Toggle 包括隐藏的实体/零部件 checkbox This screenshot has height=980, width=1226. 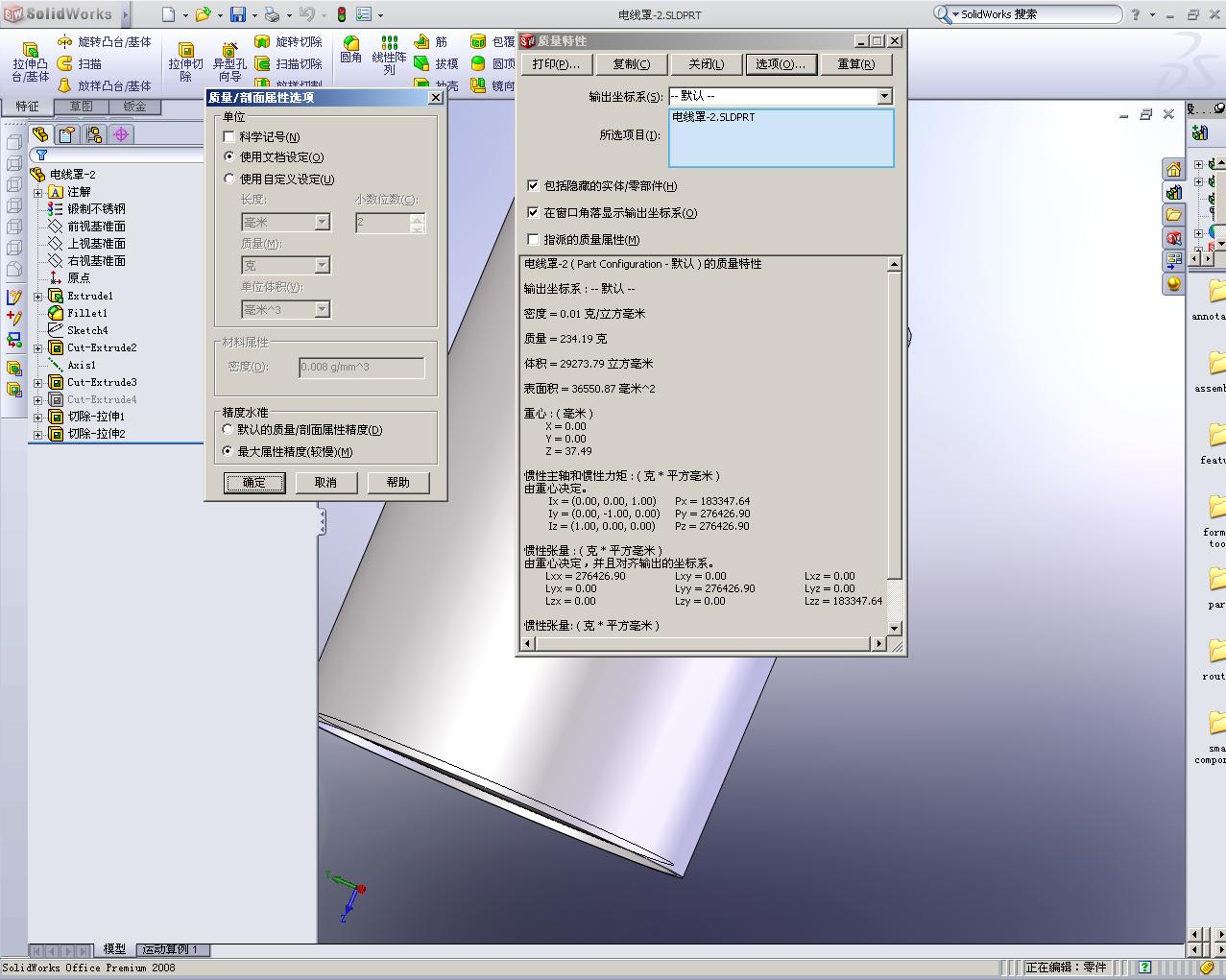534,185
